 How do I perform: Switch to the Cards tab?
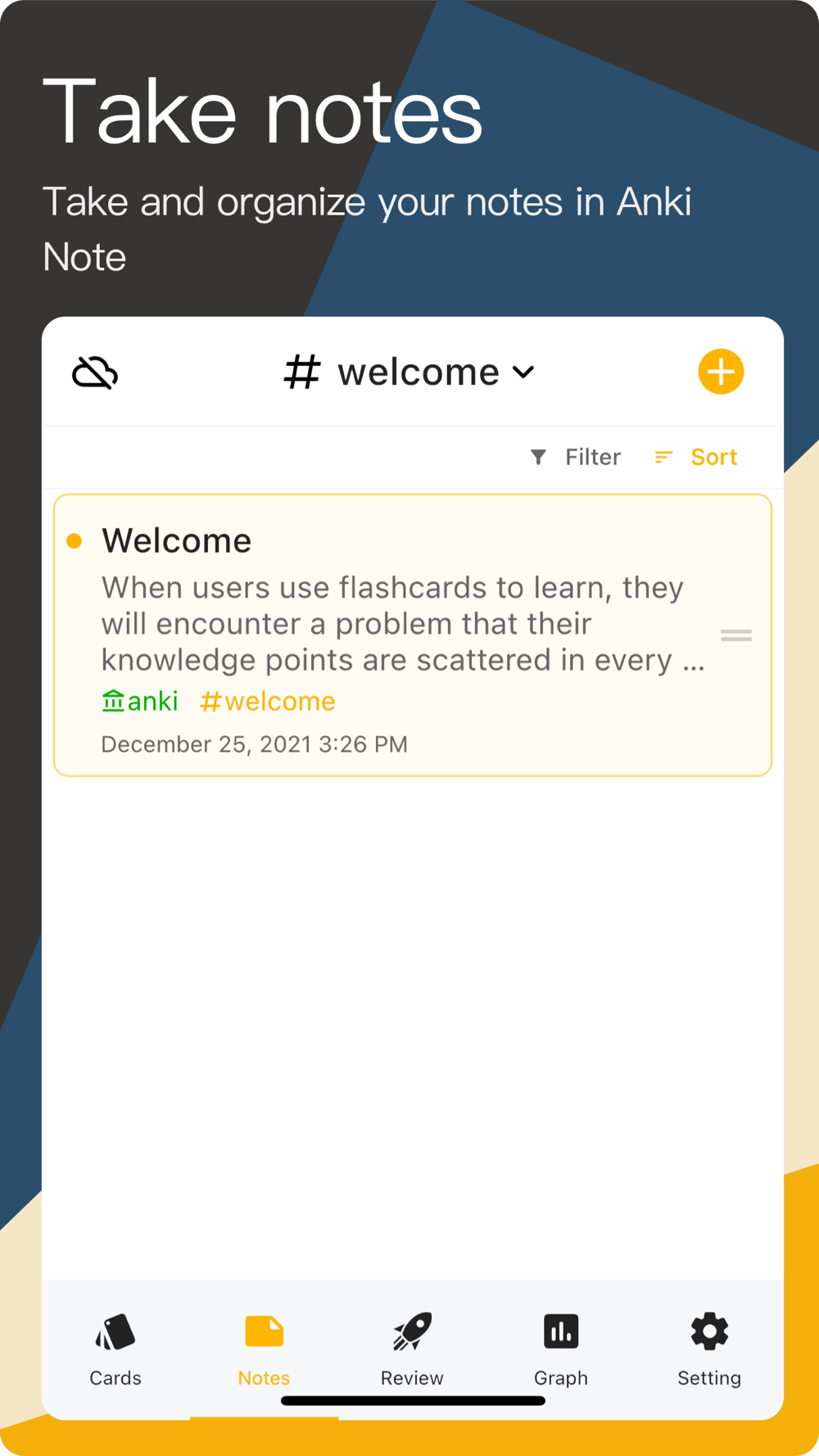click(x=115, y=1350)
